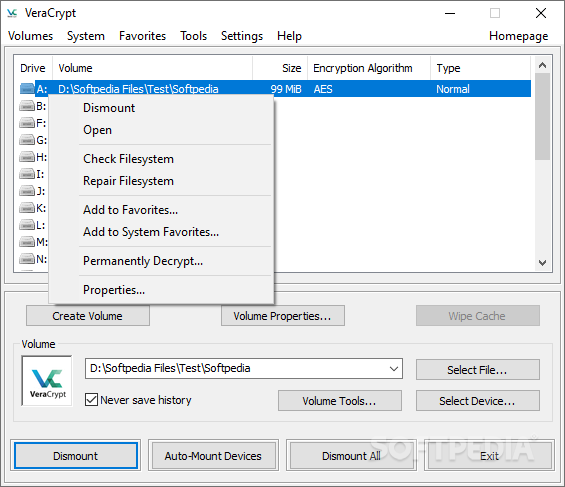Toggle Never save history checkbox

pos(91,400)
